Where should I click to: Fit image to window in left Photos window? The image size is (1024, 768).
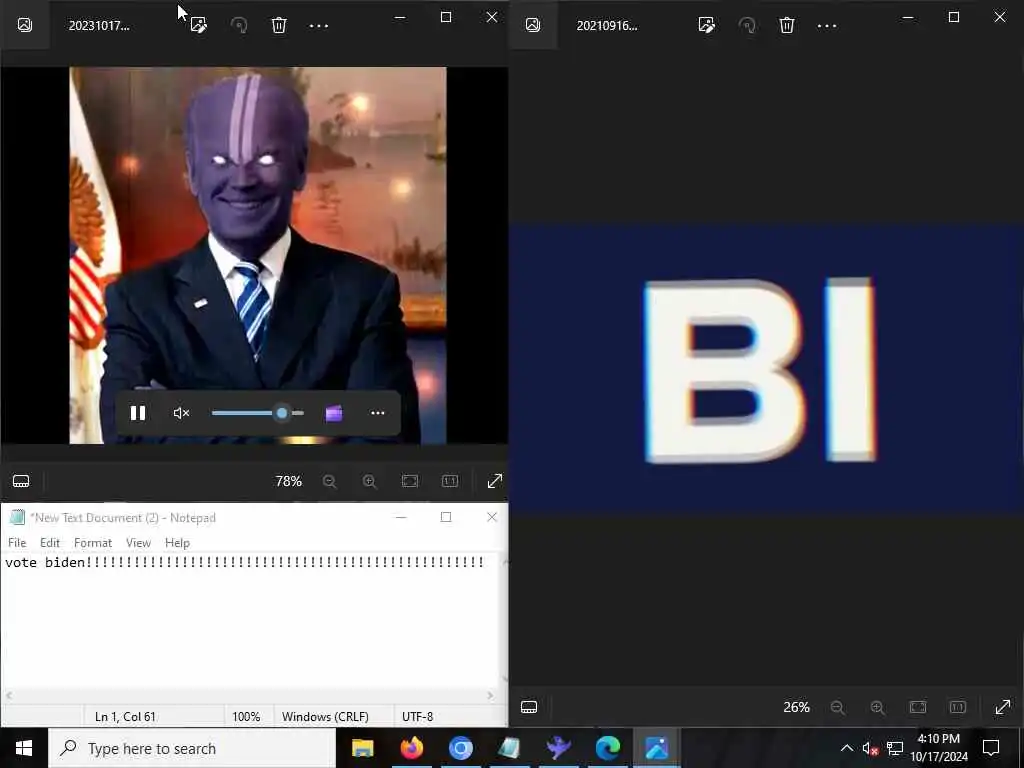[x=409, y=481]
